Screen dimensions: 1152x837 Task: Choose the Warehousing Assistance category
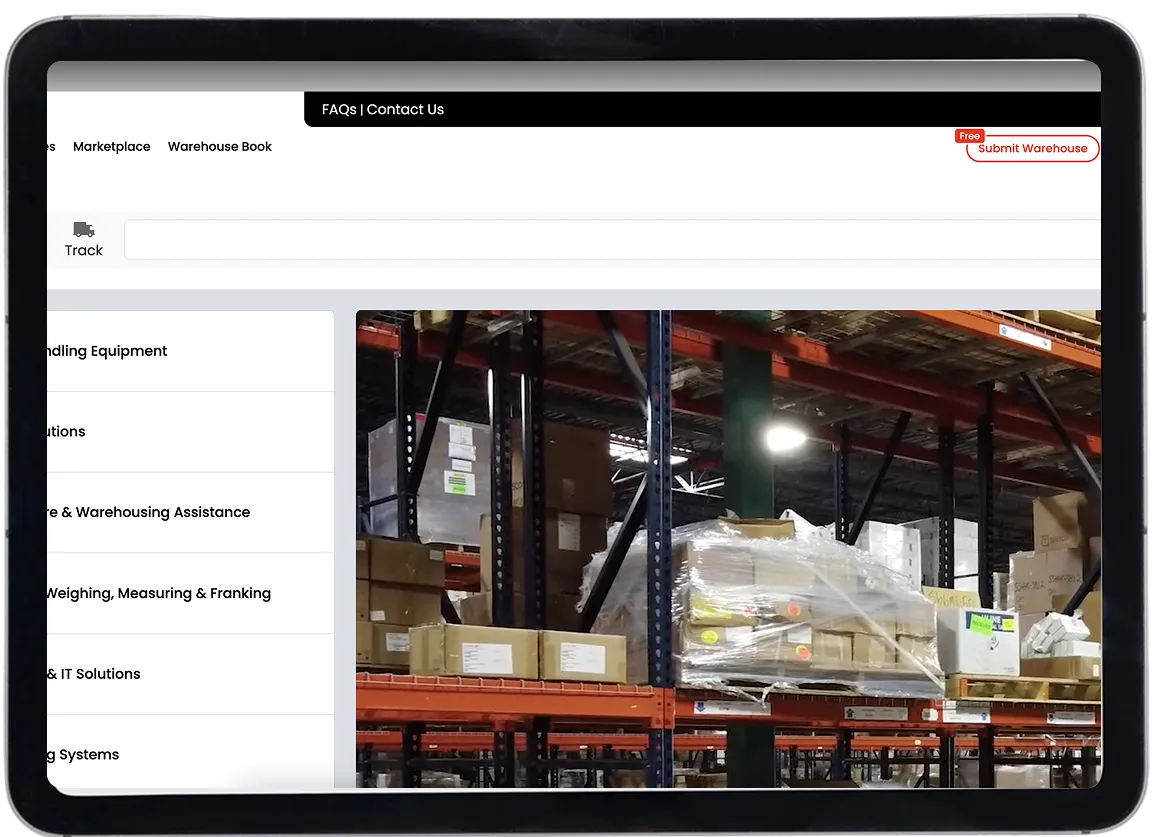click(x=150, y=512)
